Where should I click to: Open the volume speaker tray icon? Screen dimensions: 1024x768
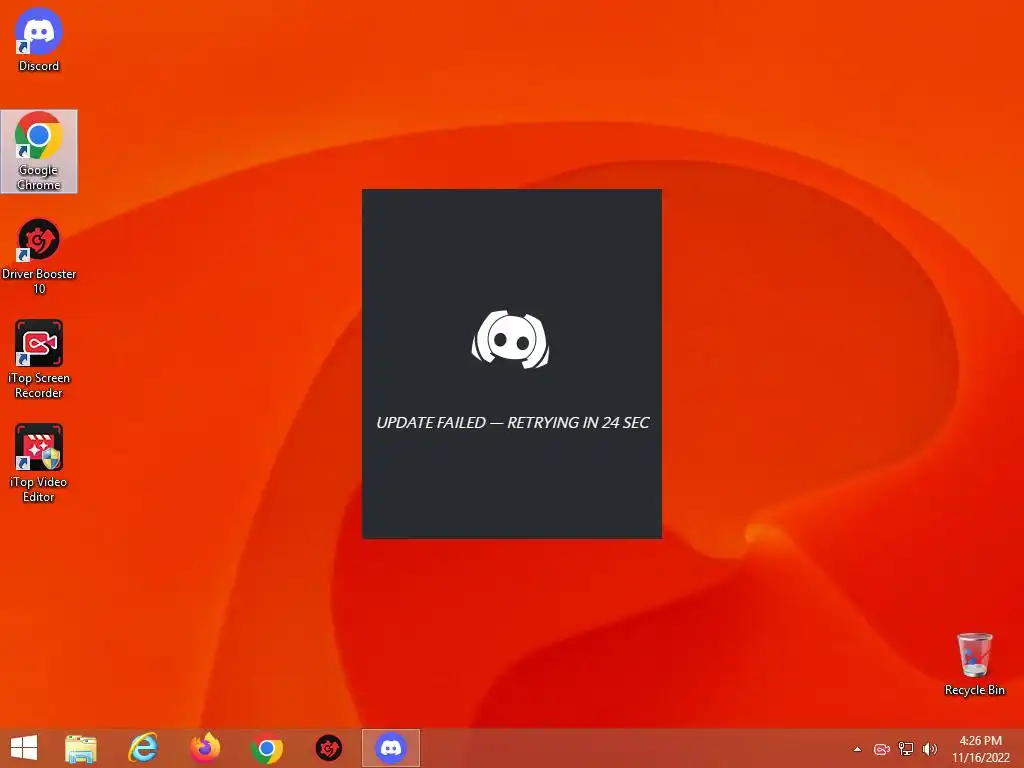pos(929,749)
